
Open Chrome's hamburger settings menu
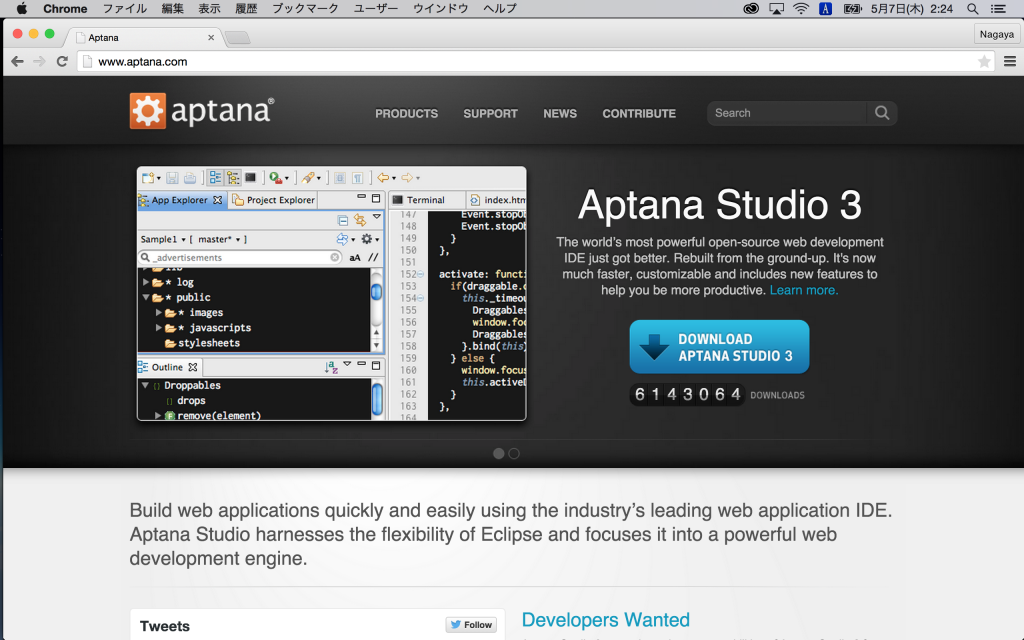tap(1010, 61)
